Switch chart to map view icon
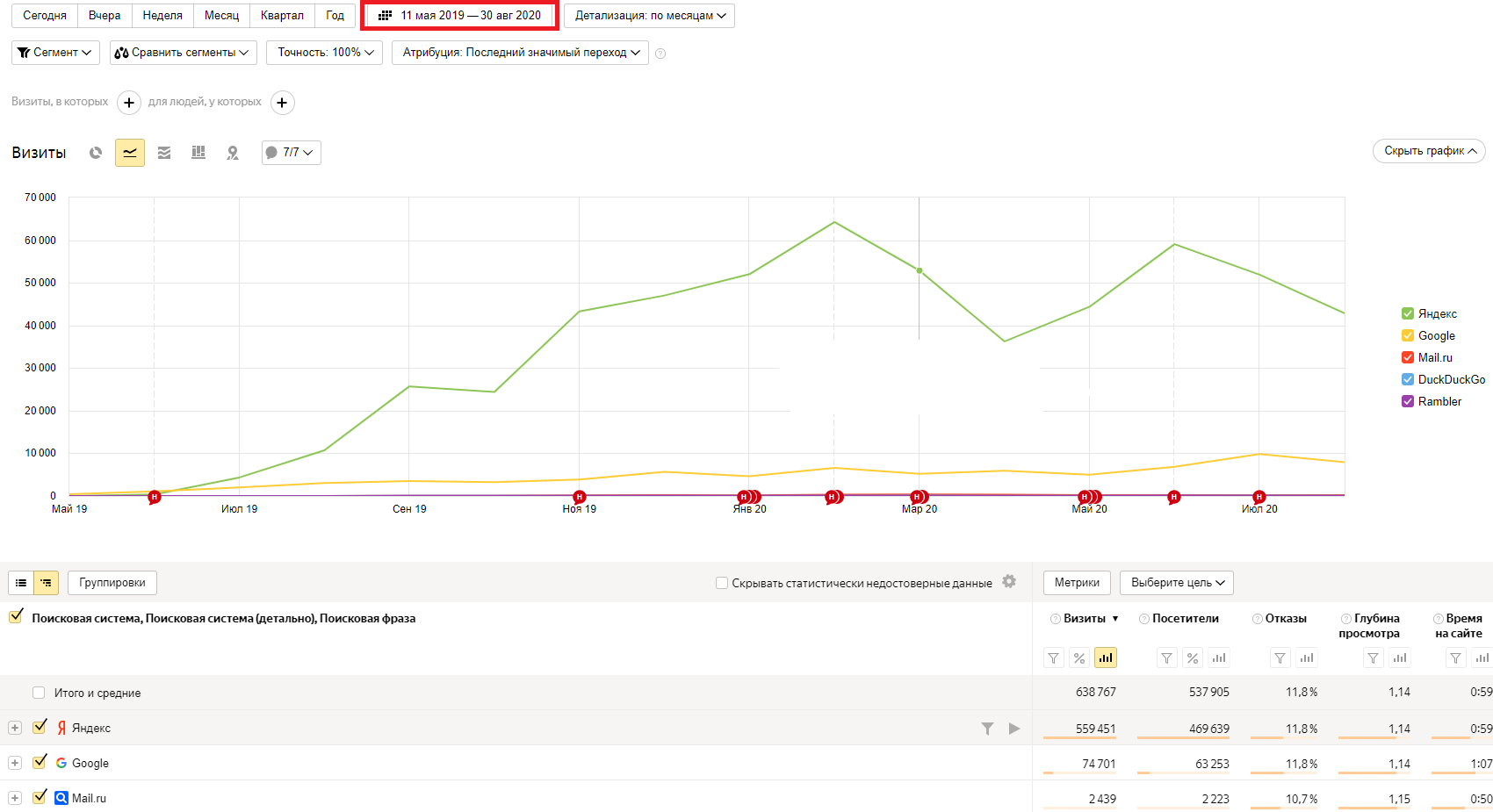The height and width of the screenshot is (812, 1493). [x=233, y=153]
